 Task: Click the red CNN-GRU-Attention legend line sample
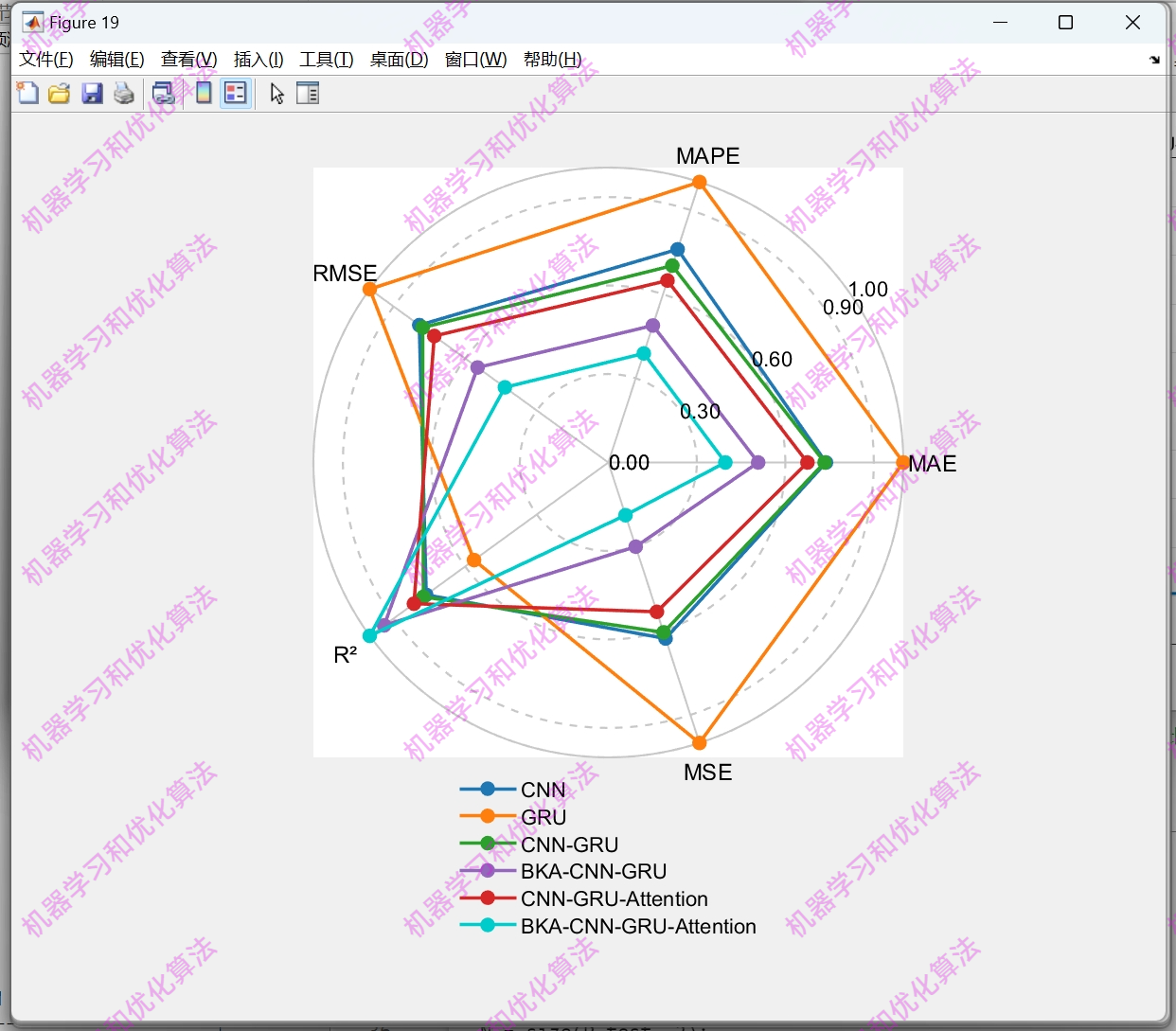click(488, 898)
